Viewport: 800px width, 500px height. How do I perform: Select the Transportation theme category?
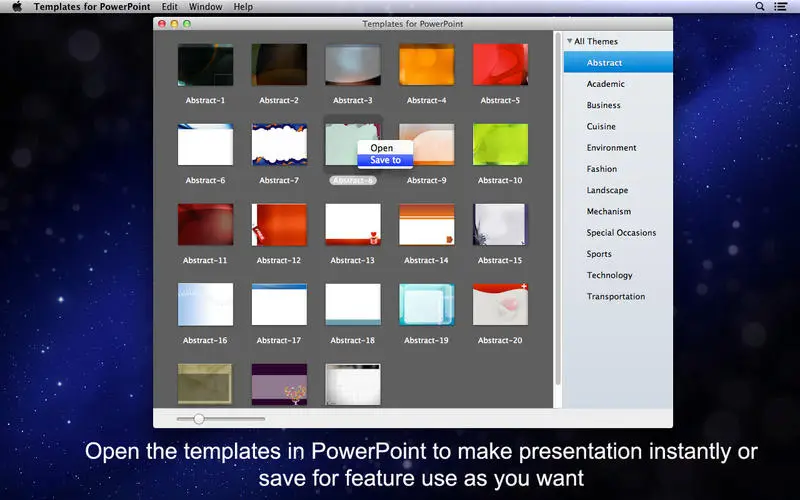point(618,296)
